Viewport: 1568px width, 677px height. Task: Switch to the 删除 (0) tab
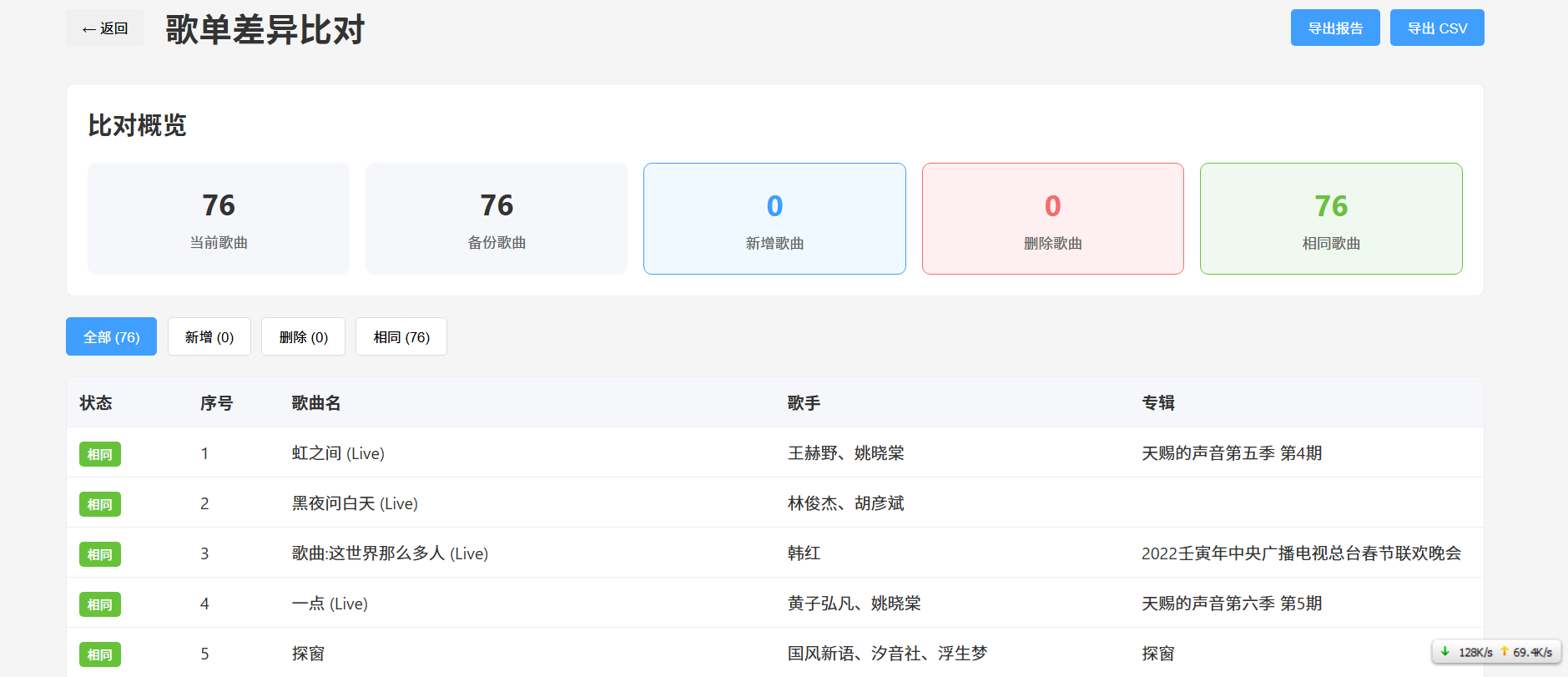pos(303,337)
